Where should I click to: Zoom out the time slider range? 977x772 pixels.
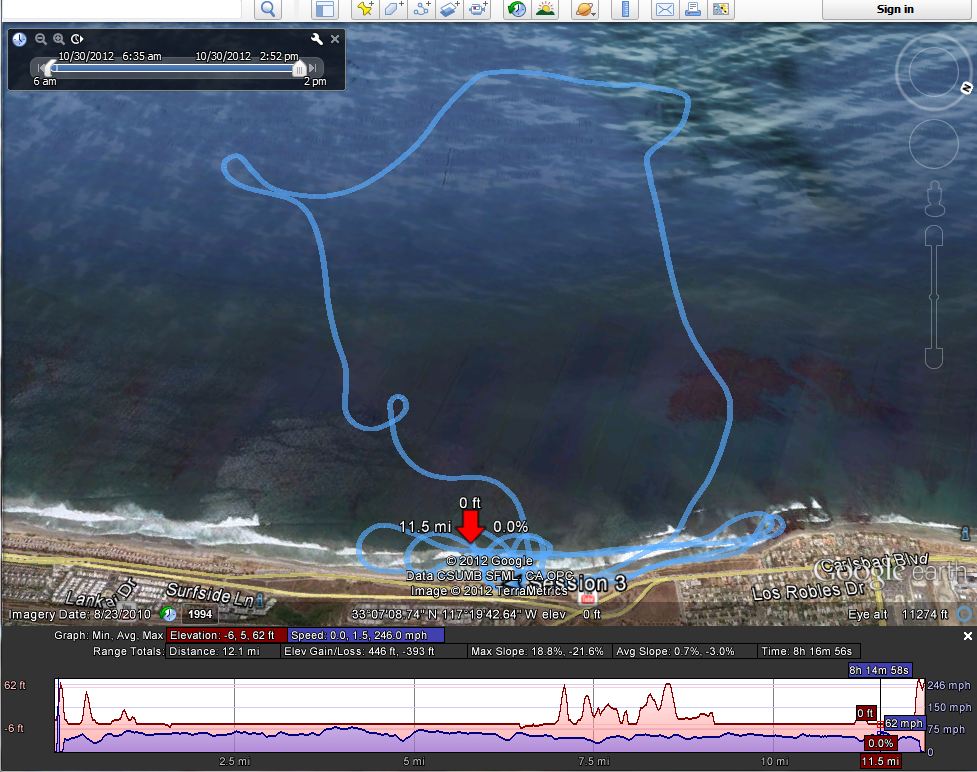click(41, 39)
